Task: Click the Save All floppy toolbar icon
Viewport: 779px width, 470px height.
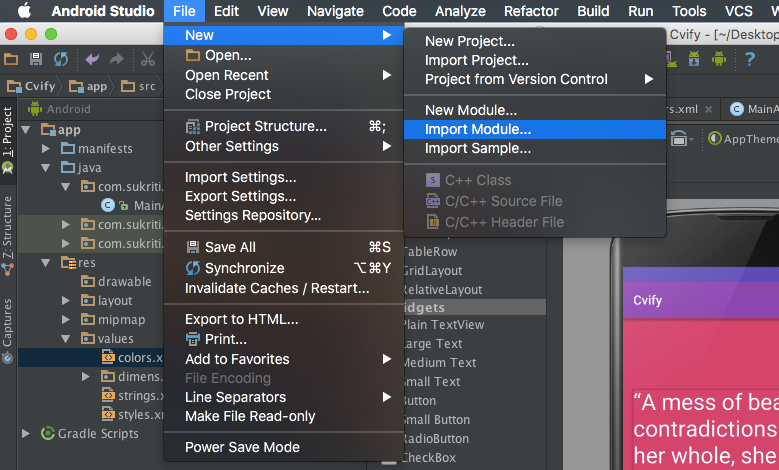Action: point(36,59)
